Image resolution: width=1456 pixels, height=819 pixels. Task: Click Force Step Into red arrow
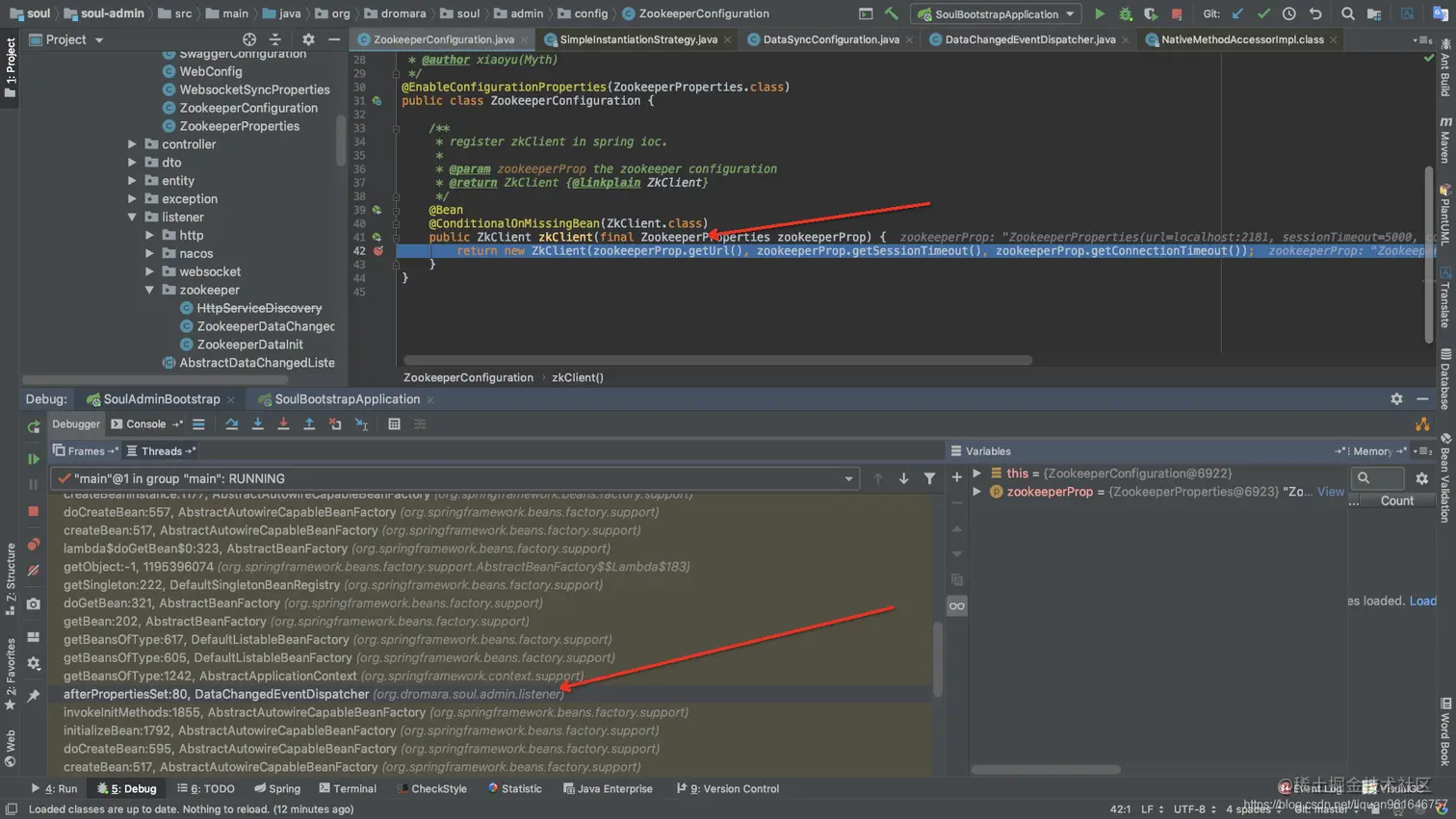click(283, 424)
